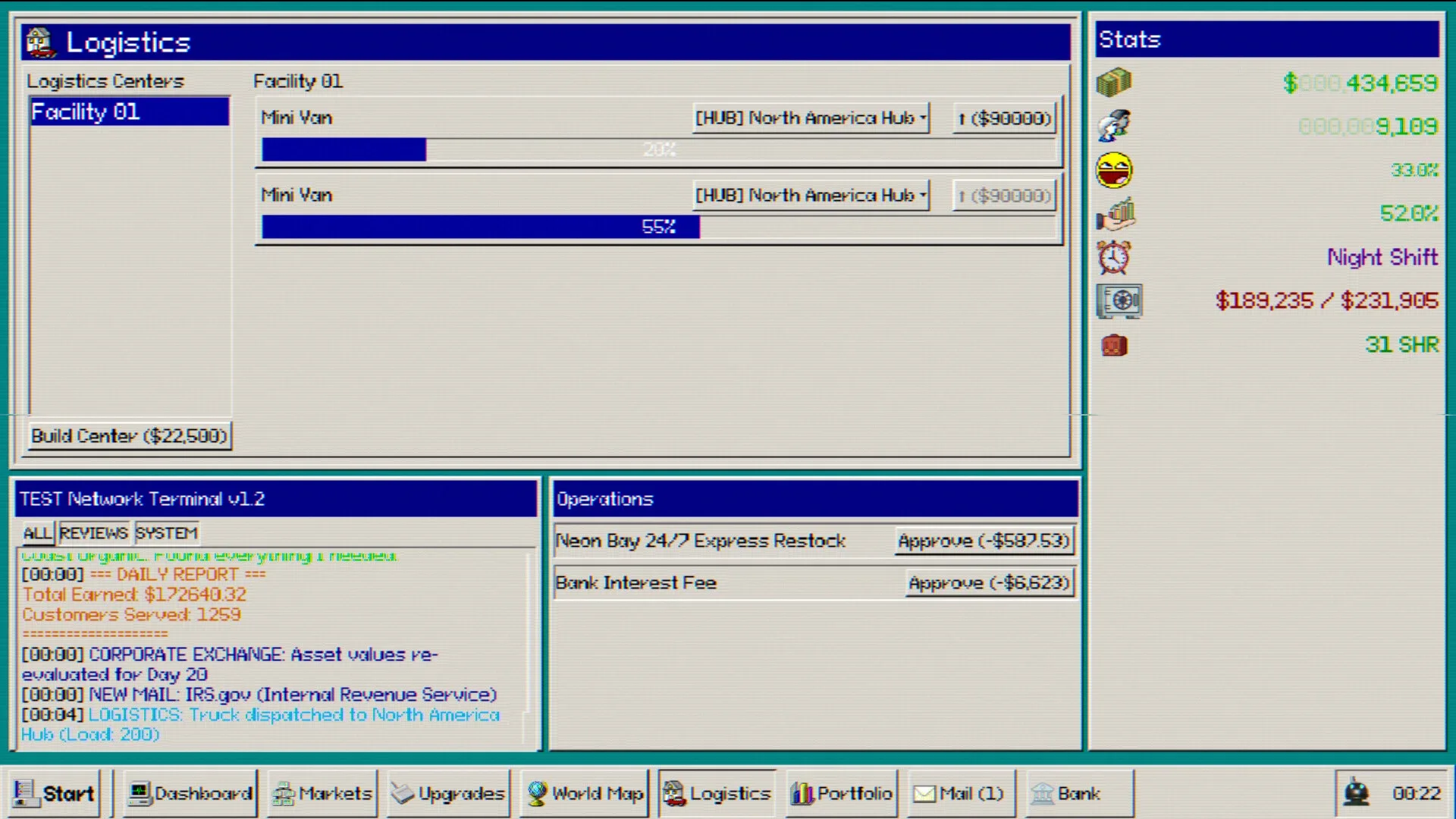Click the hand with chart icon
Viewport: 1456px width, 819px height.
click(x=1115, y=213)
